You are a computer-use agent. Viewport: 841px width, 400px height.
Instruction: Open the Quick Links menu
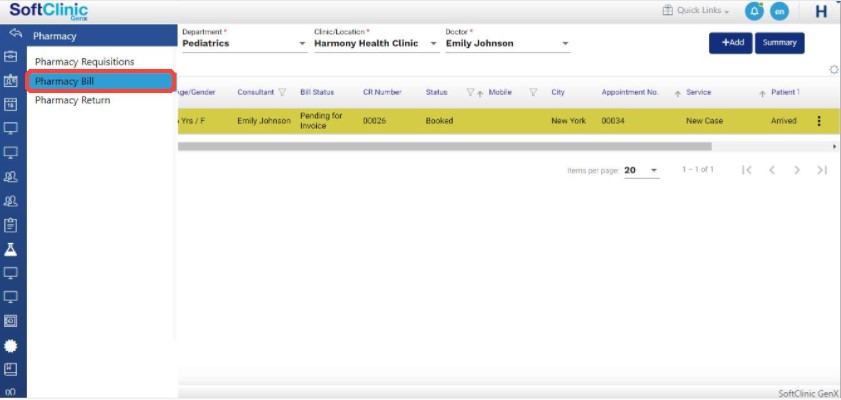pyautogui.click(x=696, y=11)
